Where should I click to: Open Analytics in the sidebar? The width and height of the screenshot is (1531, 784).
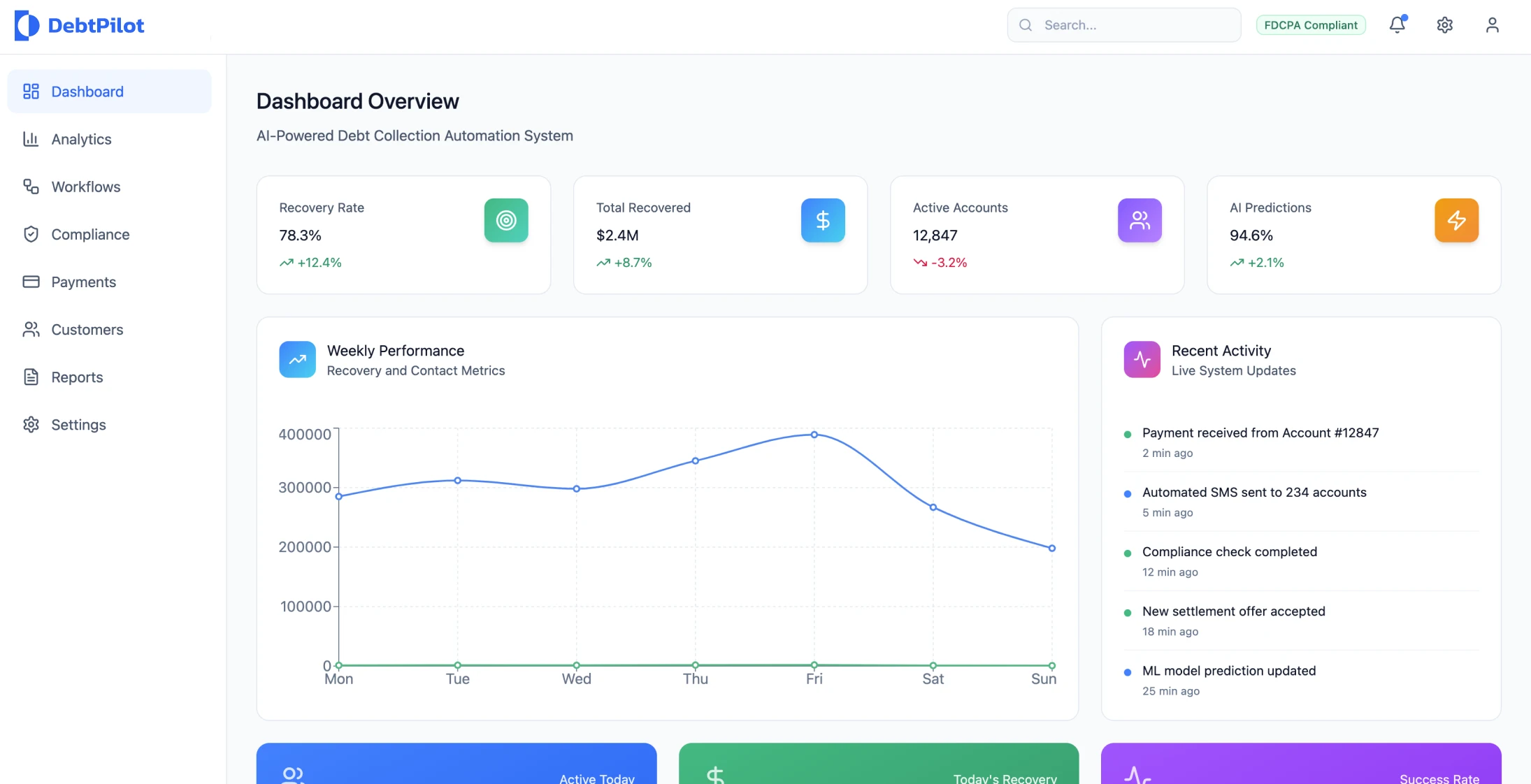pyautogui.click(x=81, y=139)
